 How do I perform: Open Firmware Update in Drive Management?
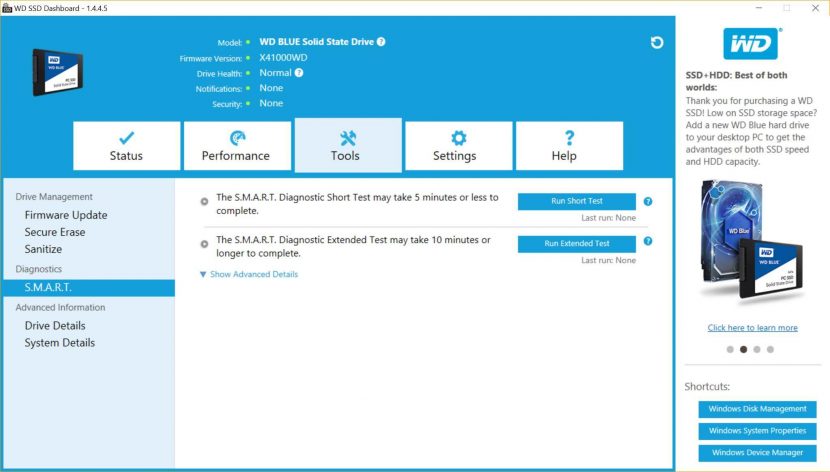pyautogui.click(x=66, y=215)
